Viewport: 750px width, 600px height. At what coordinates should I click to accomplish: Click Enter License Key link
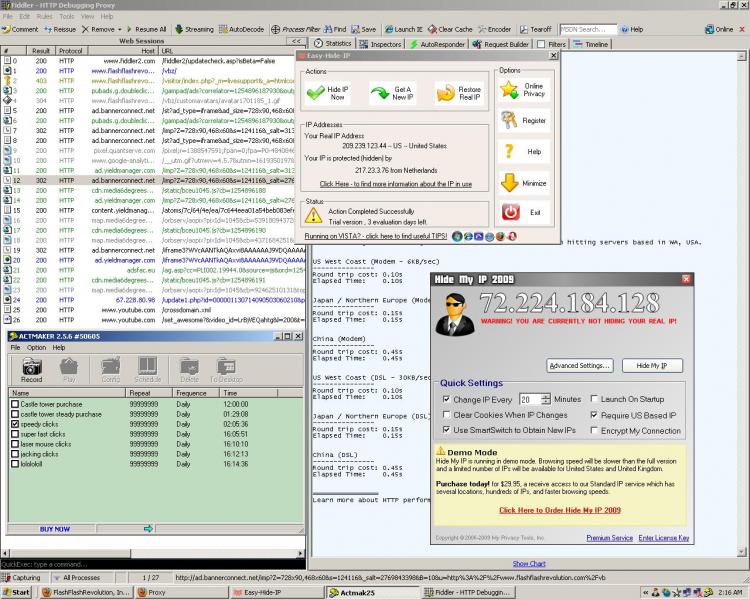663,538
